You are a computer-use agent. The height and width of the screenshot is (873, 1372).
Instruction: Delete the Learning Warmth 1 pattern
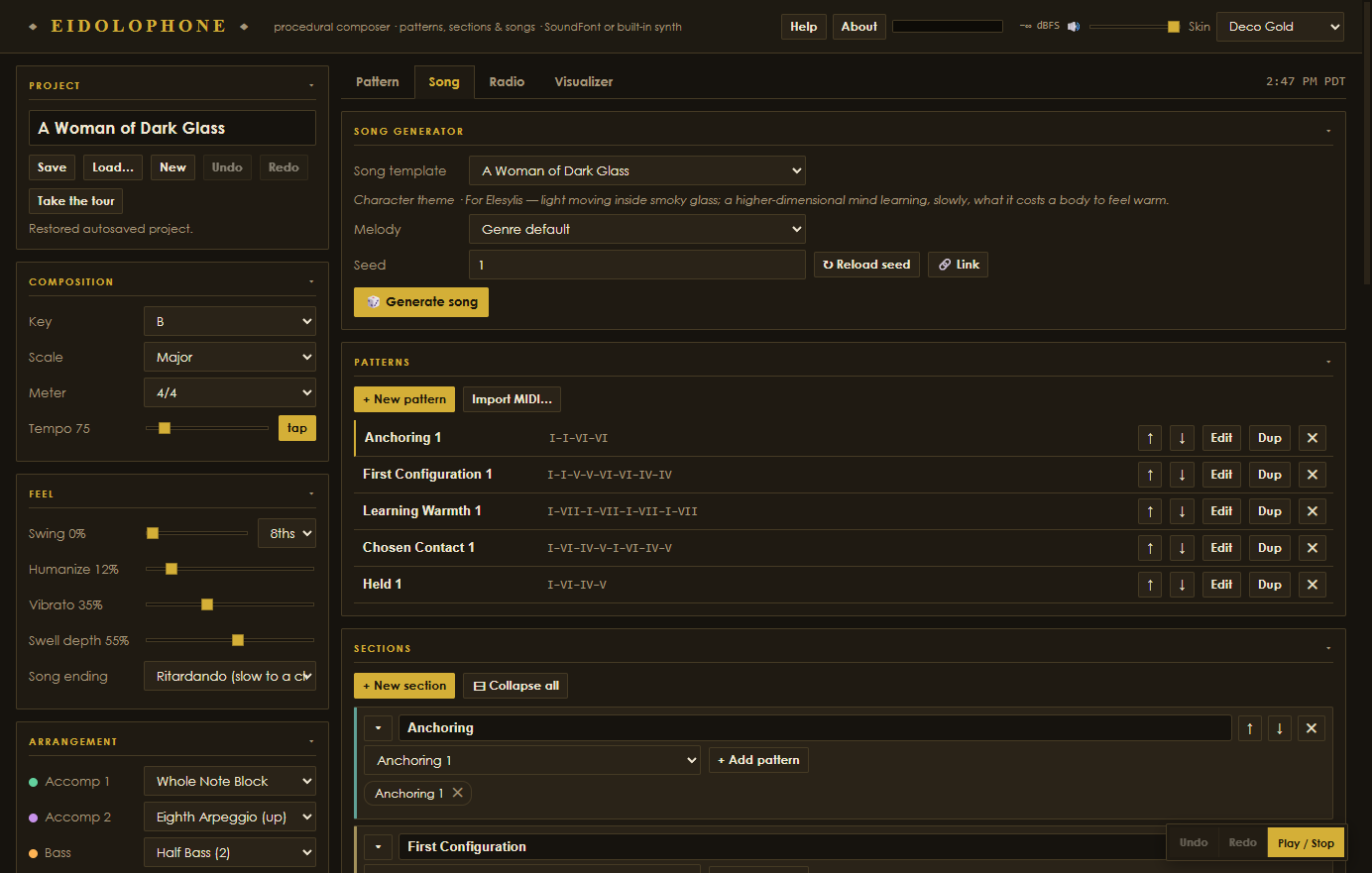1313,511
